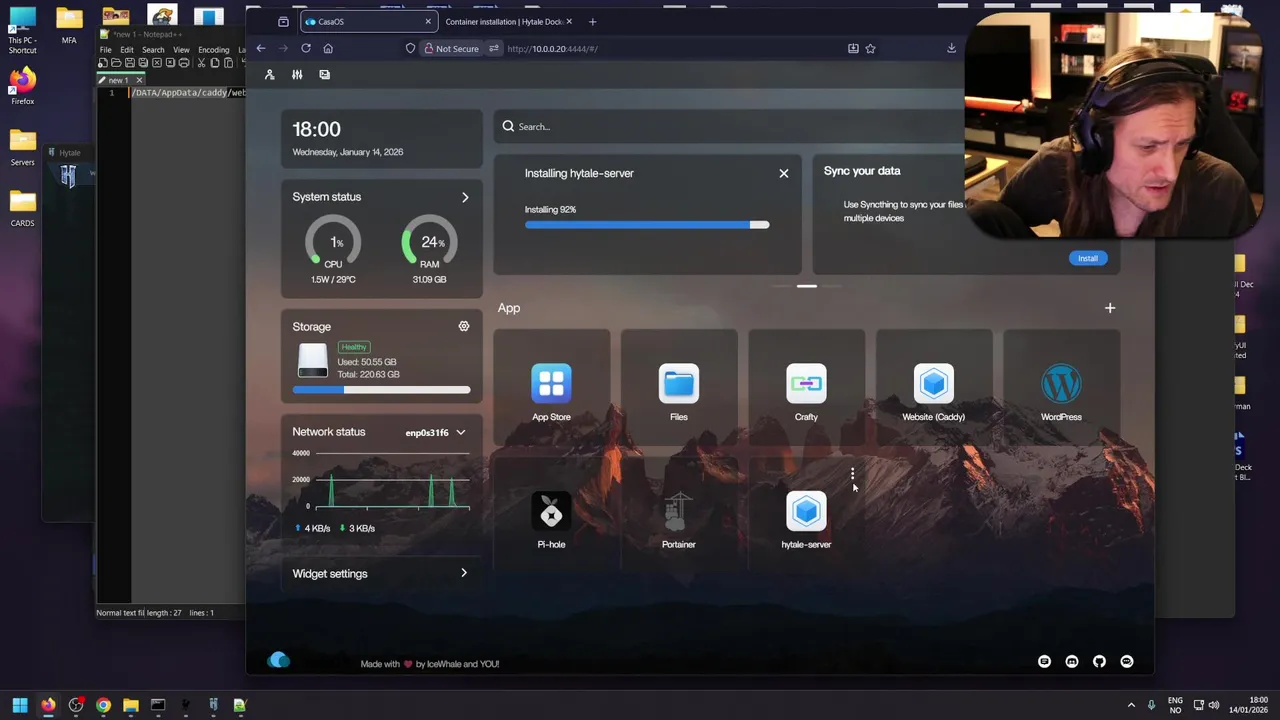
Task: Open Chrome from the taskbar
Action: point(103,705)
